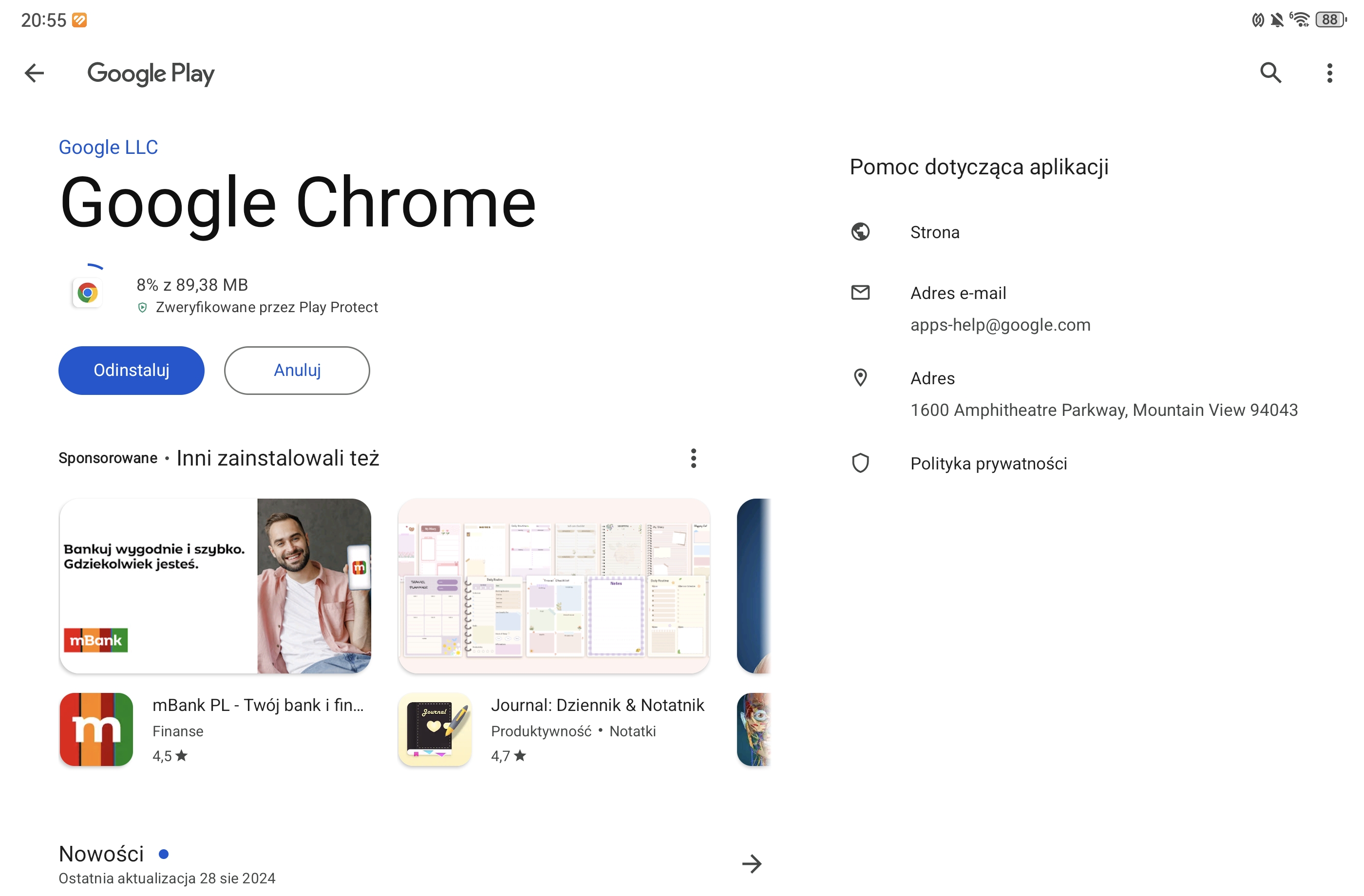
Task: Tap the Sponsorowane label
Action: pyautogui.click(x=108, y=458)
